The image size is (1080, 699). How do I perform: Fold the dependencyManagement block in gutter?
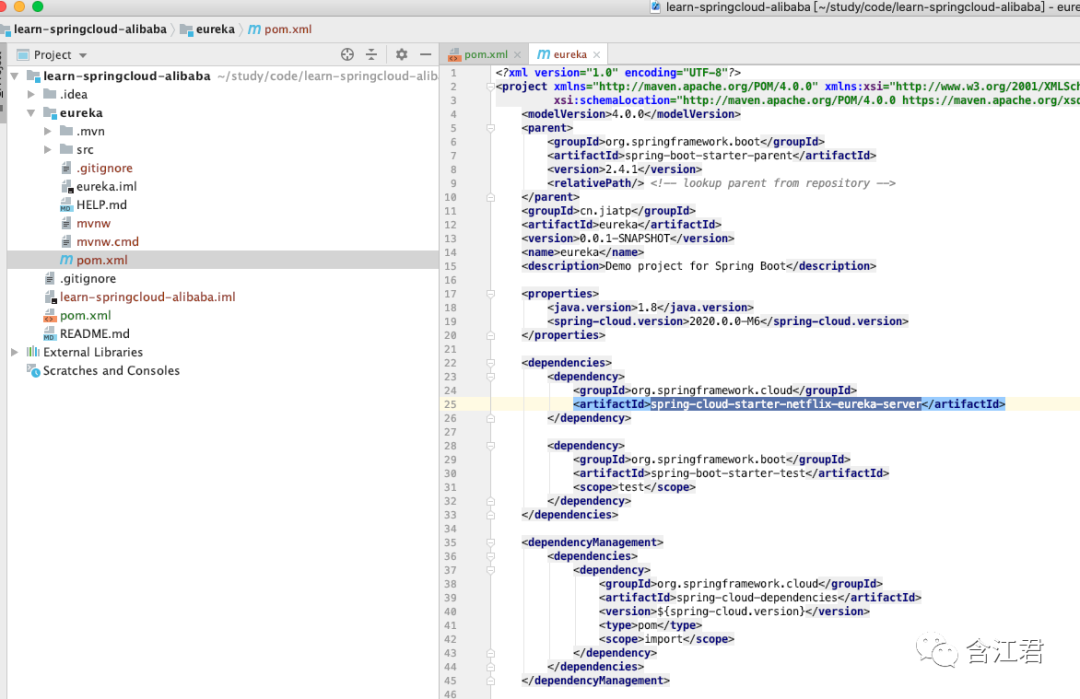click(x=490, y=542)
